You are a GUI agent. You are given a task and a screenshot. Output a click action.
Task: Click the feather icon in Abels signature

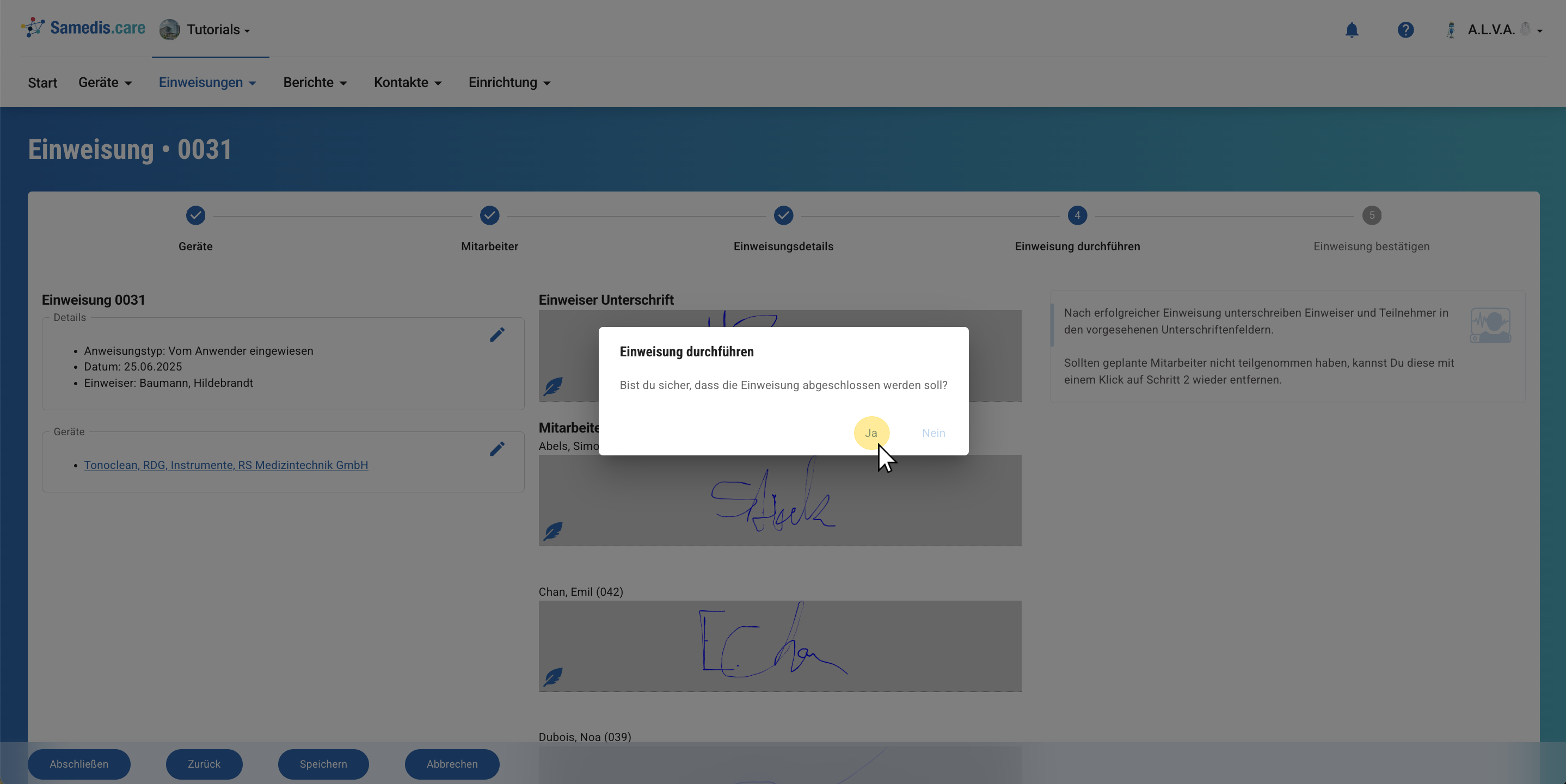(x=552, y=531)
